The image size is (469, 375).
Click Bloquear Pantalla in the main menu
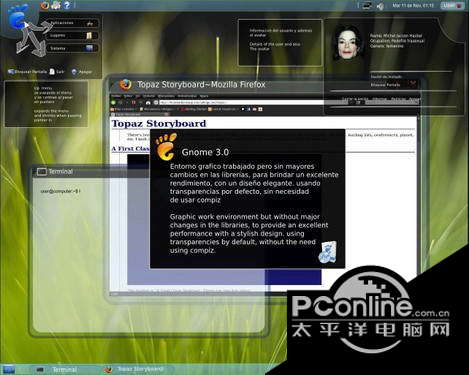click(x=27, y=72)
